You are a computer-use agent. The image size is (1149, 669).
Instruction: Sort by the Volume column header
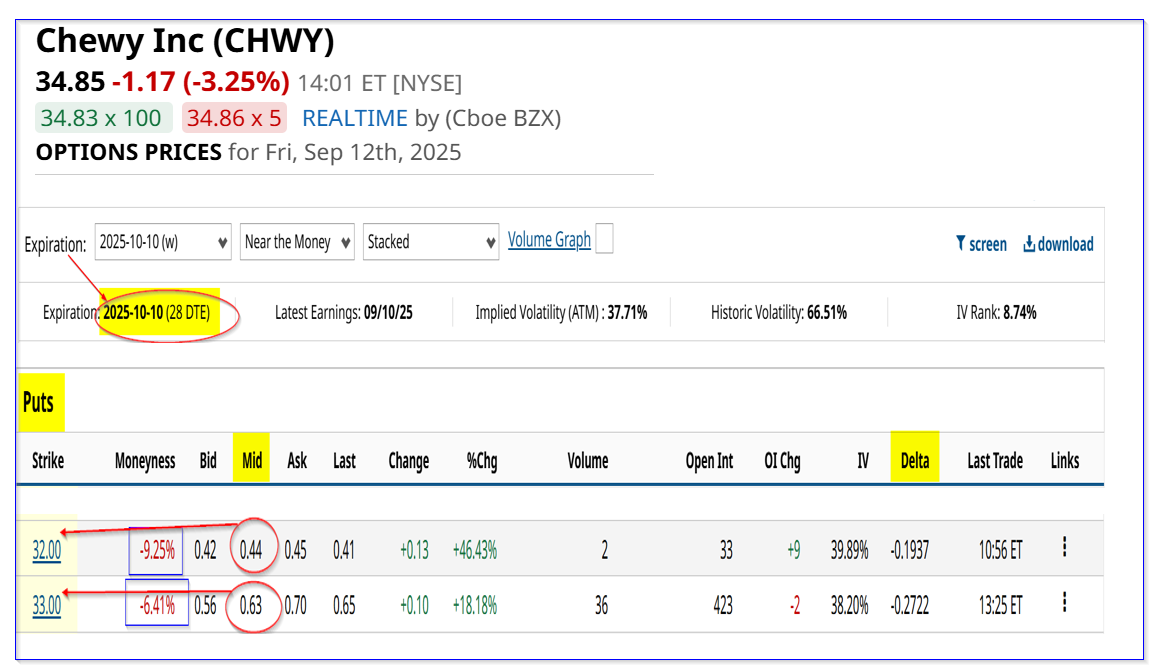tap(588, 461)
